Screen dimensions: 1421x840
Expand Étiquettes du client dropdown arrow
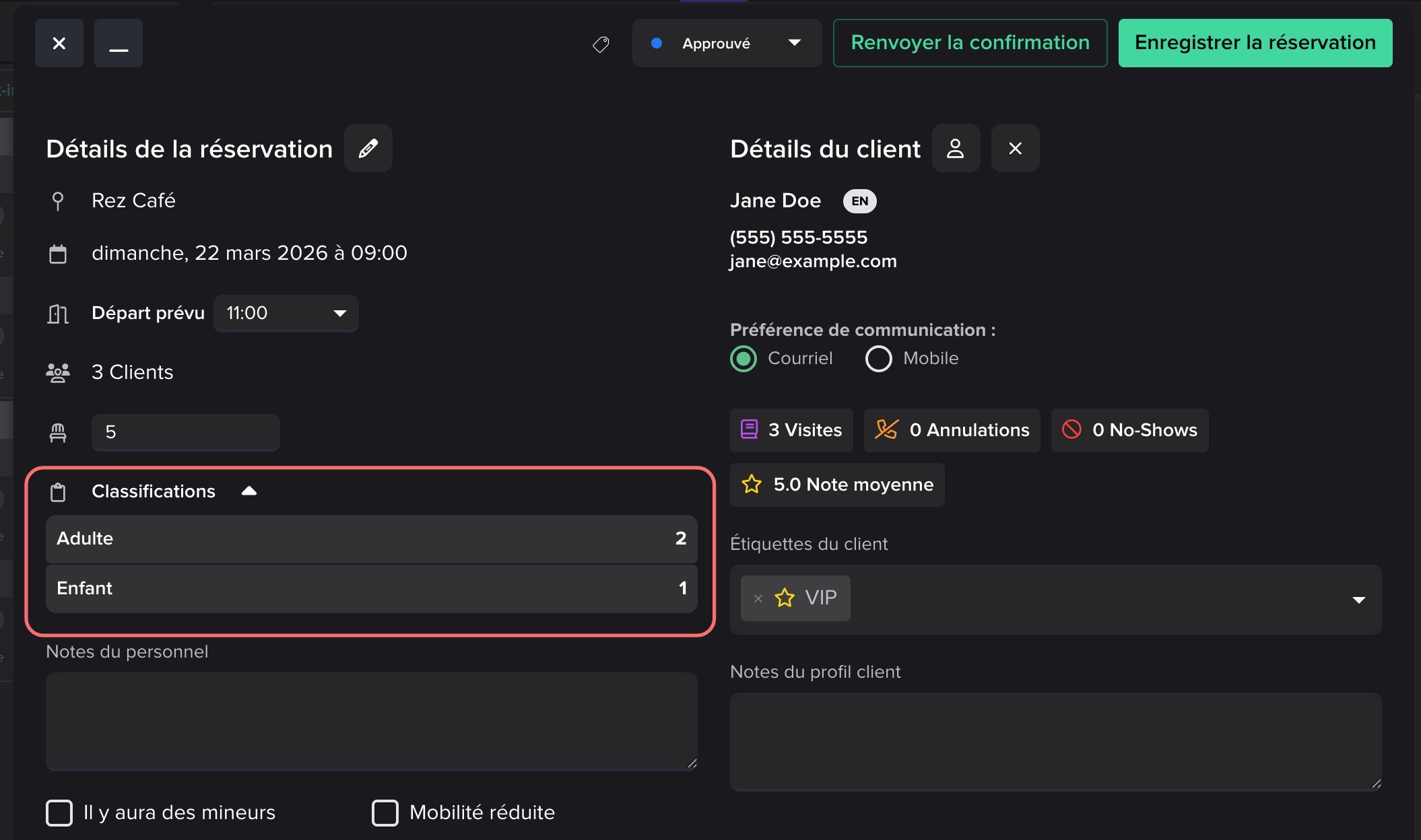[1358, 600]
